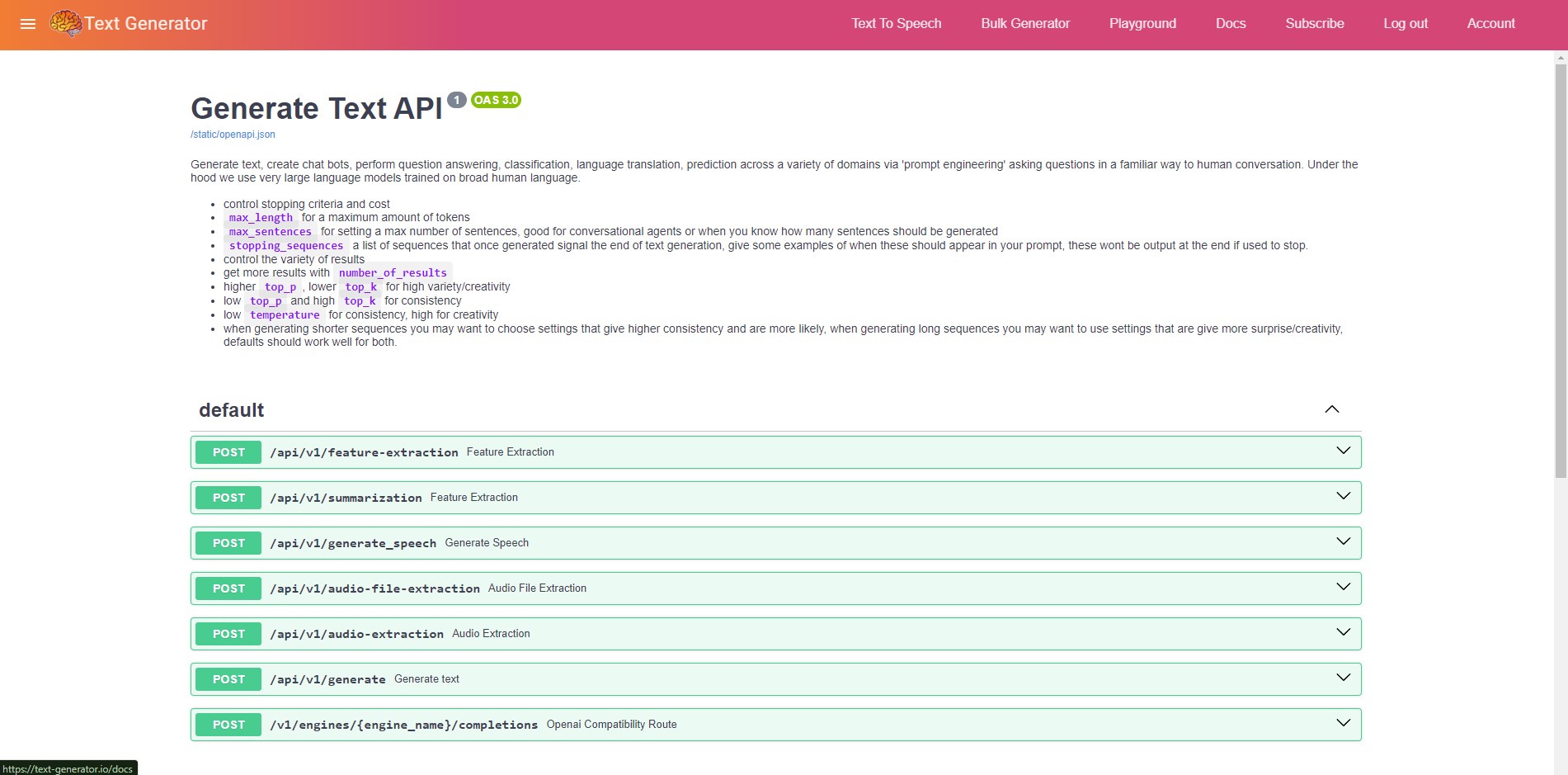Open the /static/openapi.json link

[233, 135]
